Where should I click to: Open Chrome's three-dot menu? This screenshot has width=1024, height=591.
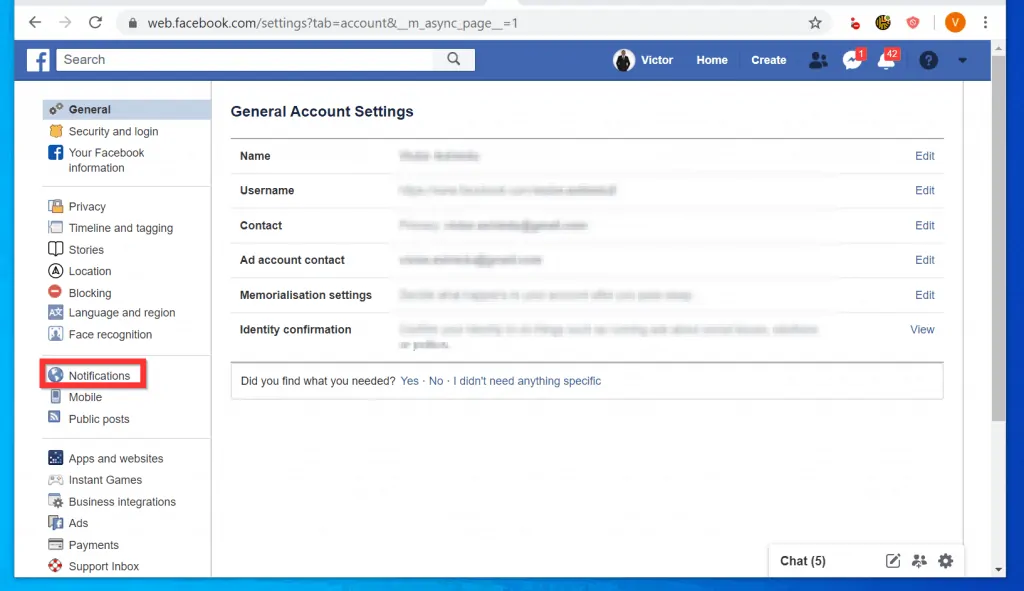[987, 22]
